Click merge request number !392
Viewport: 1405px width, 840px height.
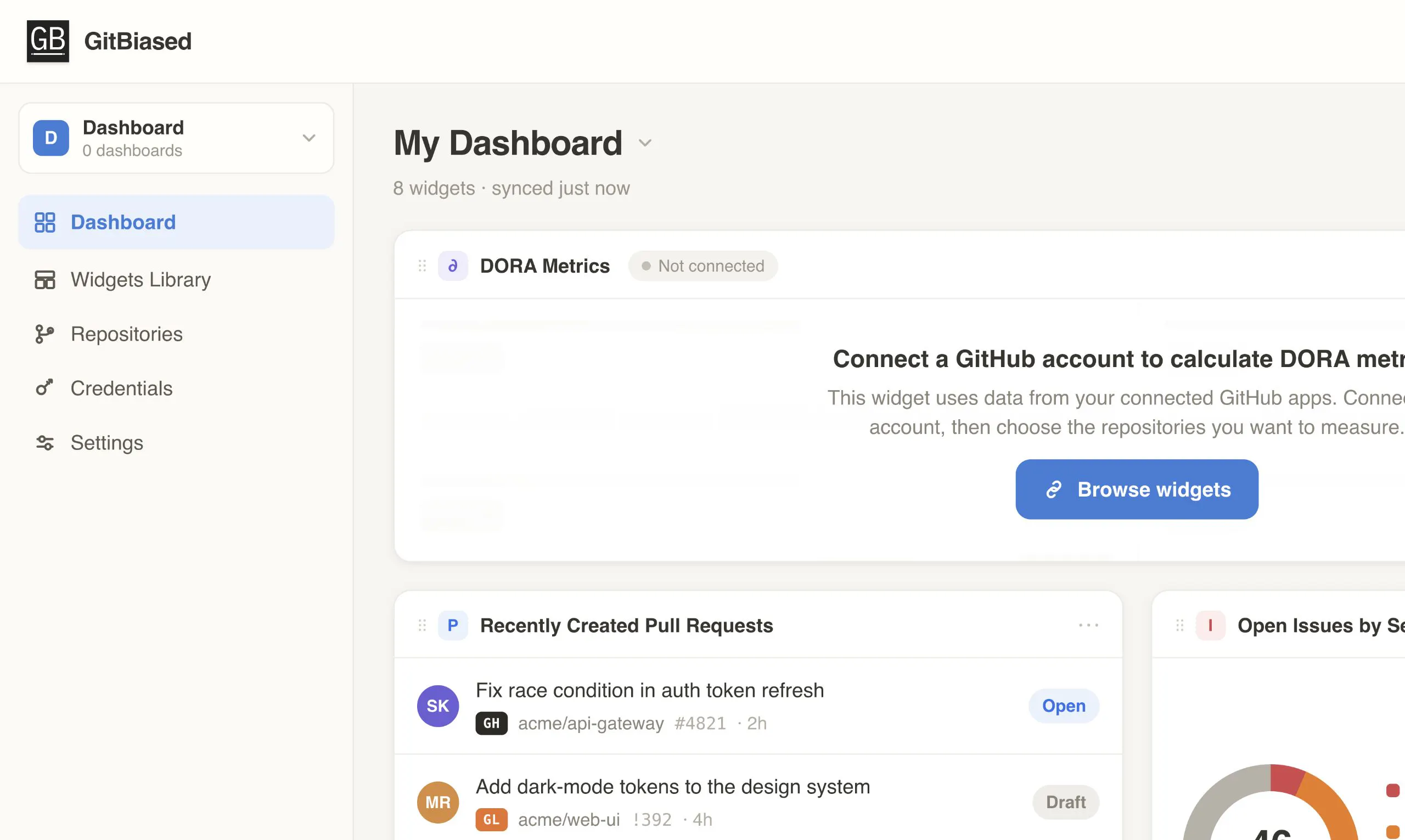652,820
